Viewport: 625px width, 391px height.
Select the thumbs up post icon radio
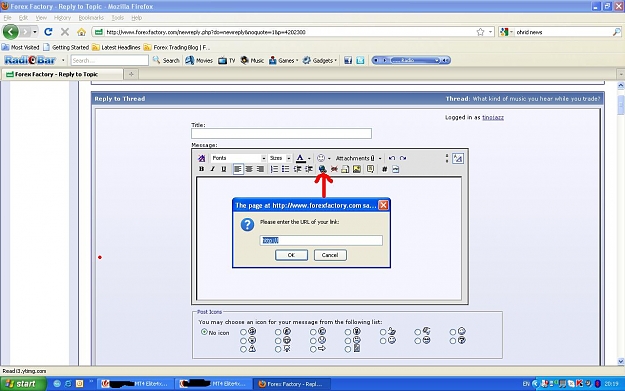[x=383, y=332]
